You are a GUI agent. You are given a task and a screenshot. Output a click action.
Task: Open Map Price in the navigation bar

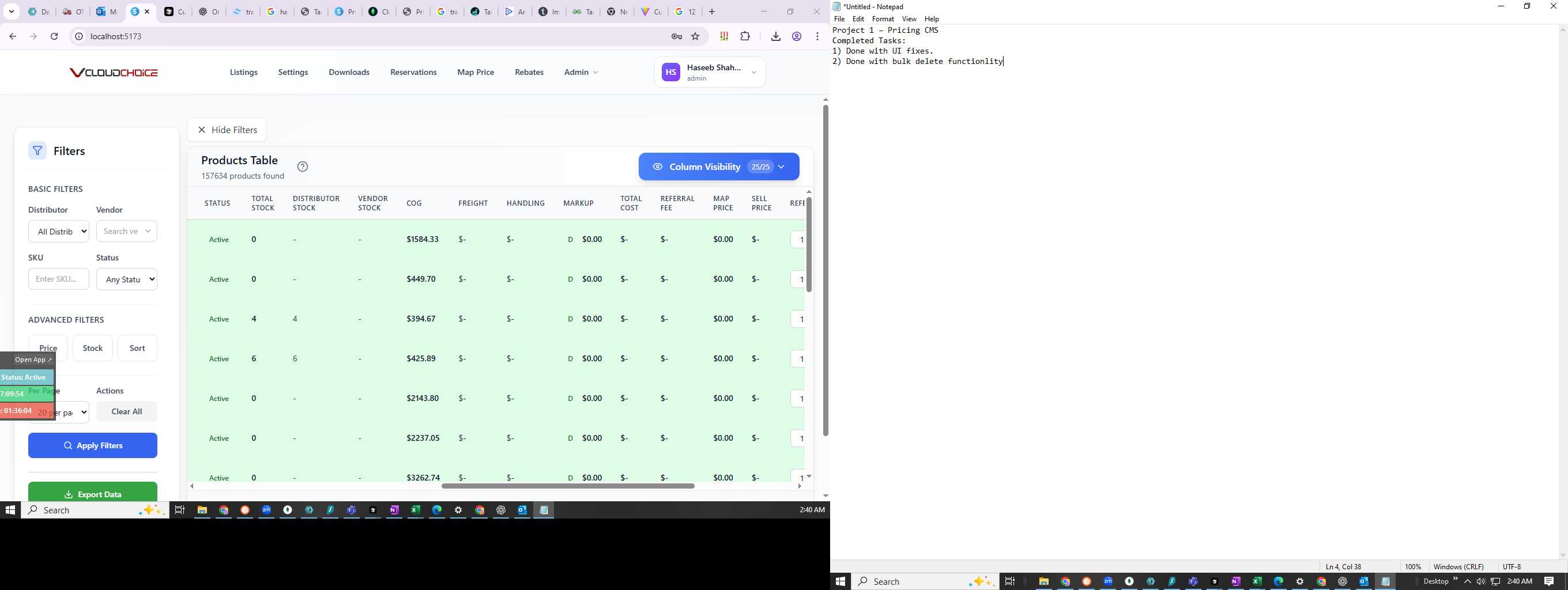[x=476, y=73]
